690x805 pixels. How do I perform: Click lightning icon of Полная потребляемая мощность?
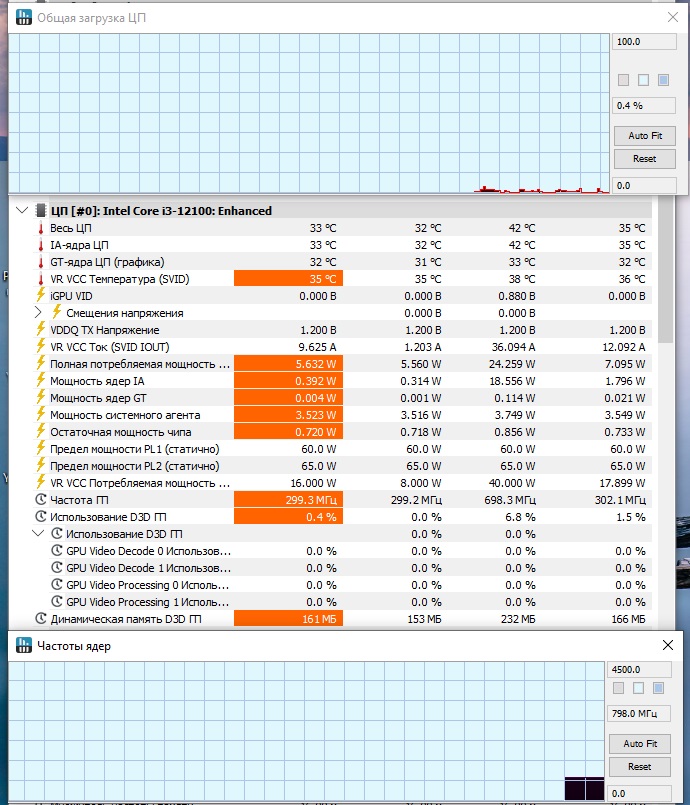coord(41,363)
